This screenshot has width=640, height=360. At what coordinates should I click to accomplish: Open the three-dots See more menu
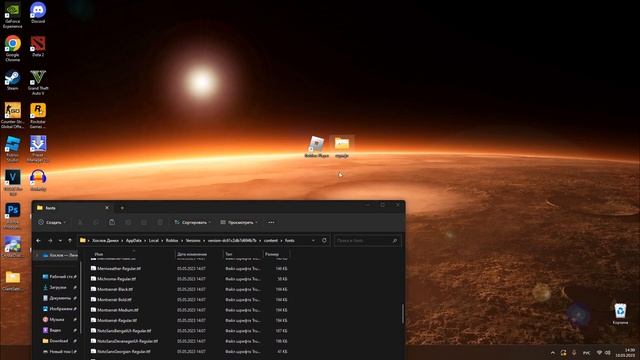(271, 222)
